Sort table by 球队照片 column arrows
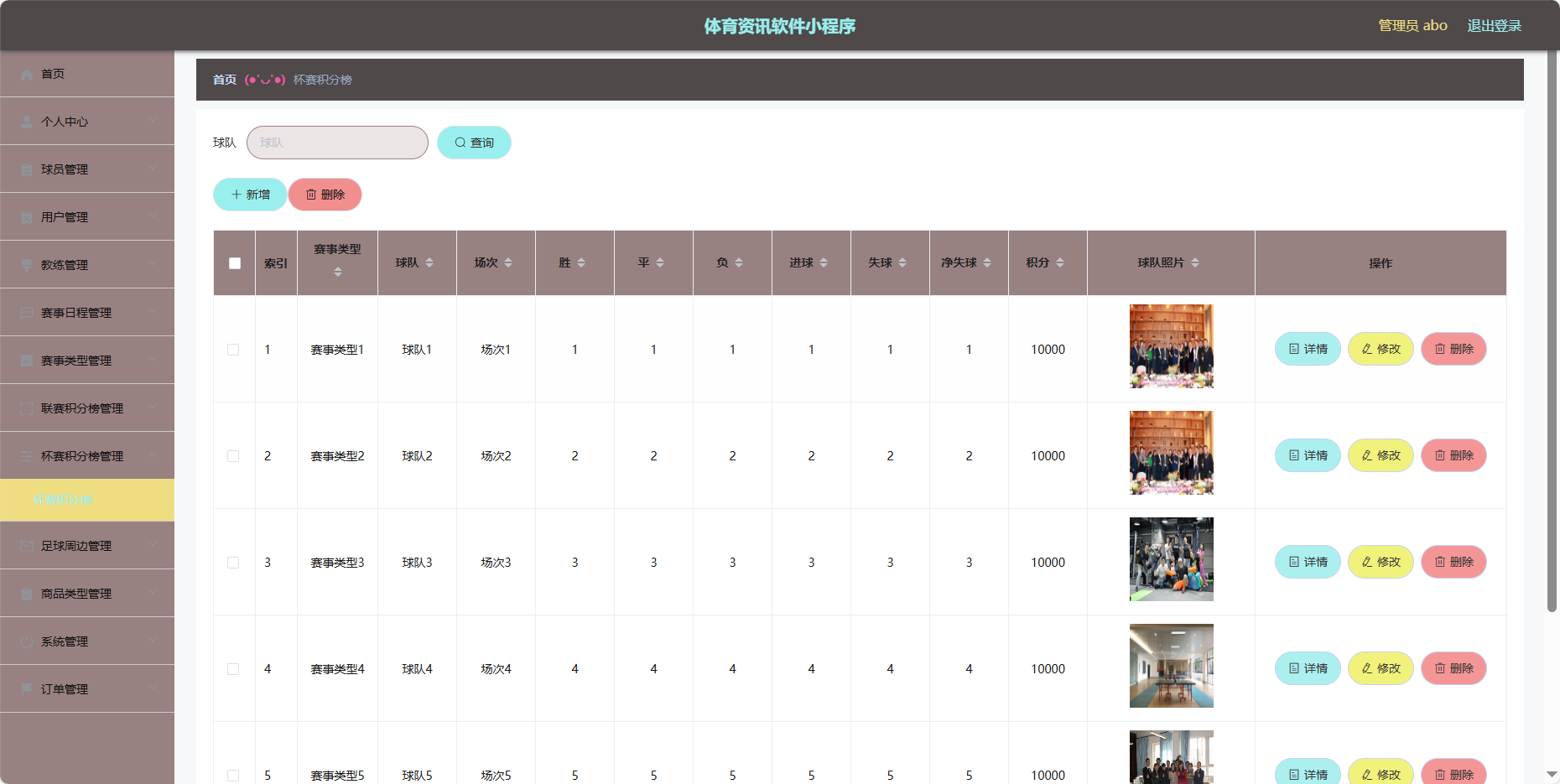Image resolution: width=1560 pixels, height=784 pixels. (1195, 263)
